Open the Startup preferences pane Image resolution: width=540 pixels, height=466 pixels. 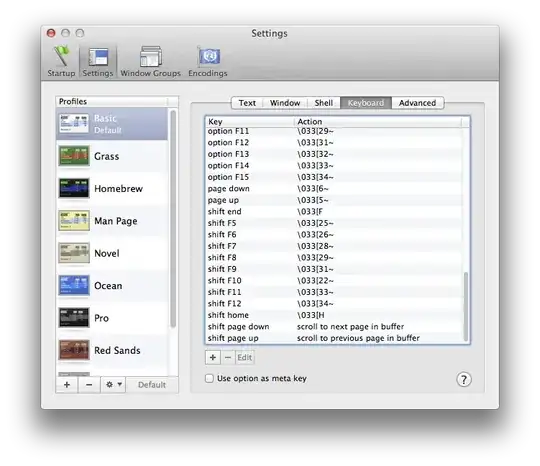(x=61, y=61)
